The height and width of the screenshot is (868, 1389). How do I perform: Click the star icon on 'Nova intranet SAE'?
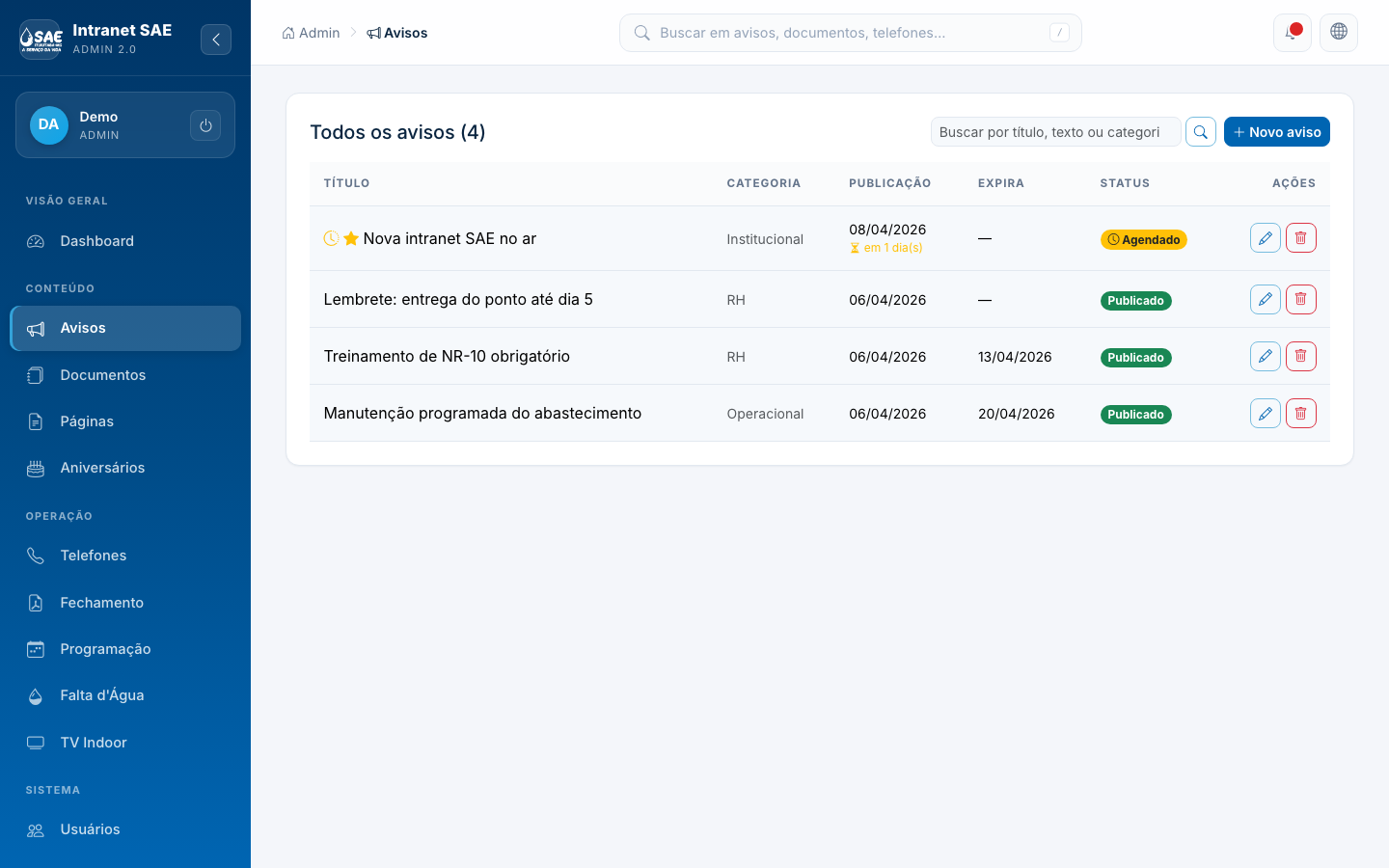pos(351,238)
